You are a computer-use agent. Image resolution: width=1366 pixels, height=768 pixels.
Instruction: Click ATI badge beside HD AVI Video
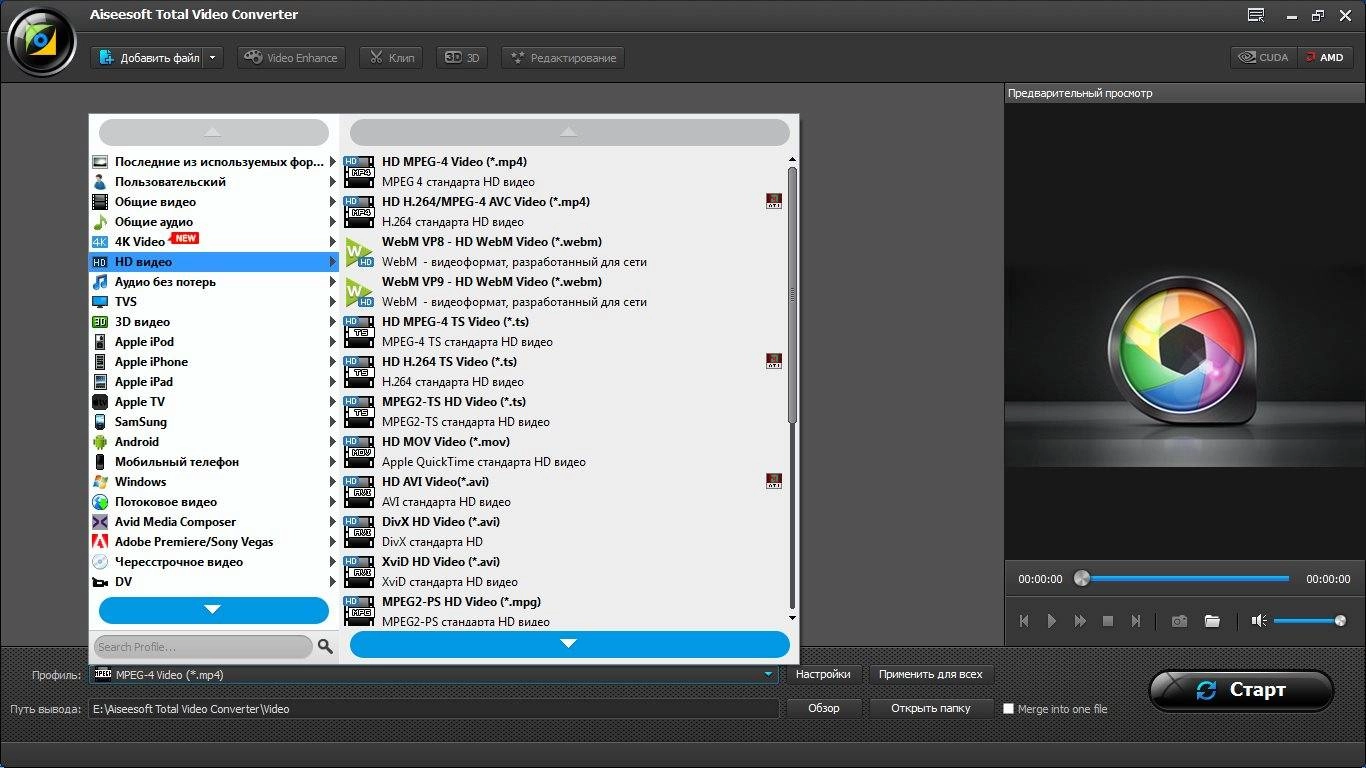[773, 482]
